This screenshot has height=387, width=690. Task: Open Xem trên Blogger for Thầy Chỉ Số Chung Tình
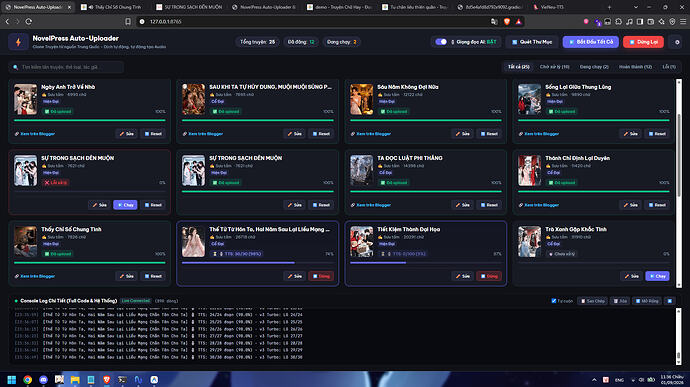(35, 276)
